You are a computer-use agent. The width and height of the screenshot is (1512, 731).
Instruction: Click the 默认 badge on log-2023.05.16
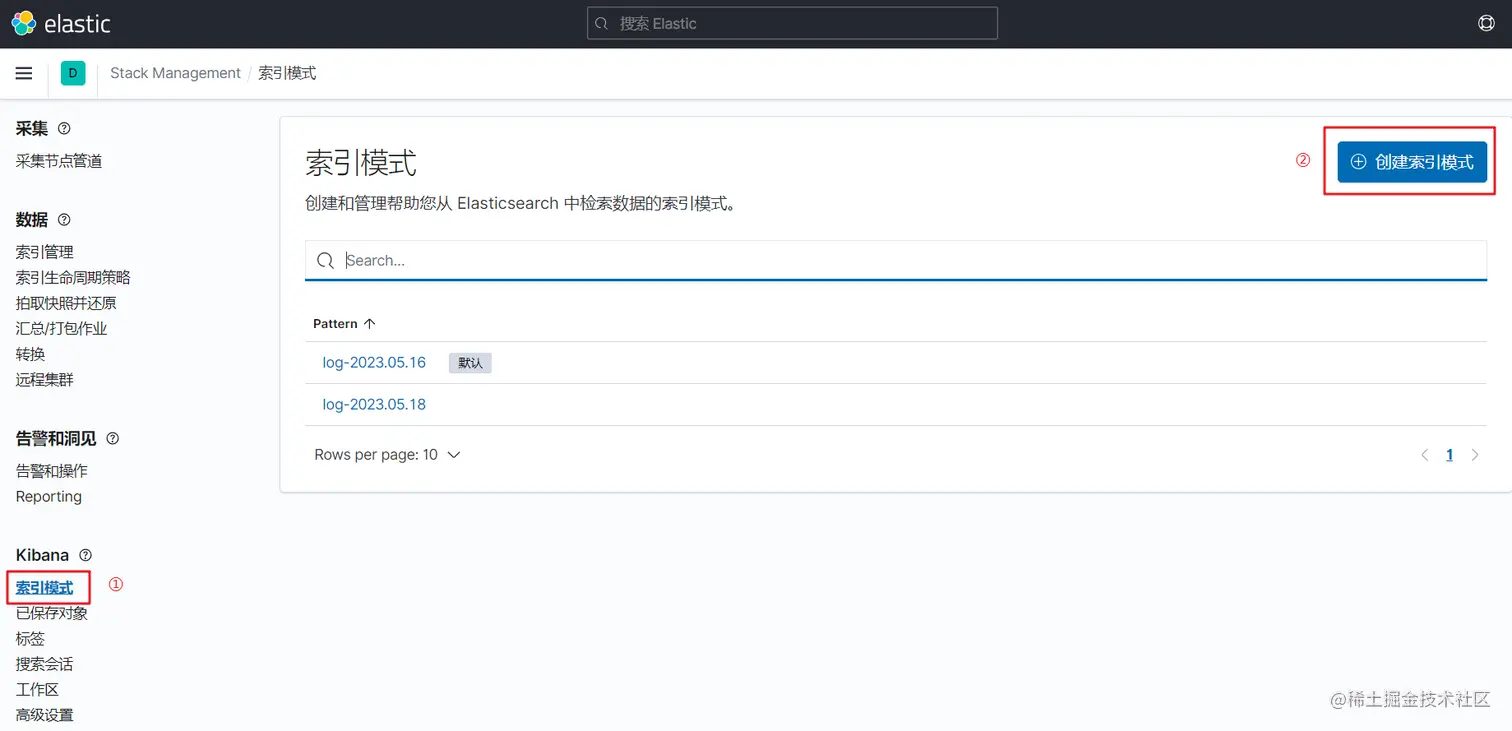pos(470,363)
